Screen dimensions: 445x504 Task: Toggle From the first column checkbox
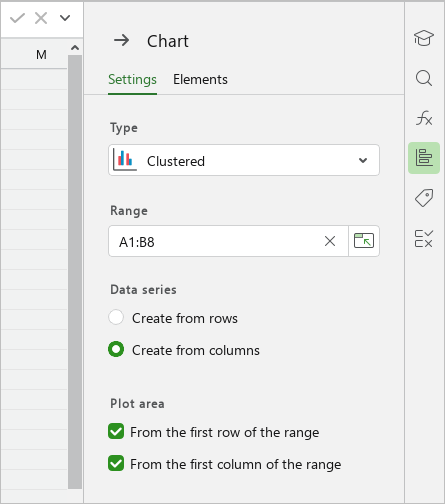(116, 463)
